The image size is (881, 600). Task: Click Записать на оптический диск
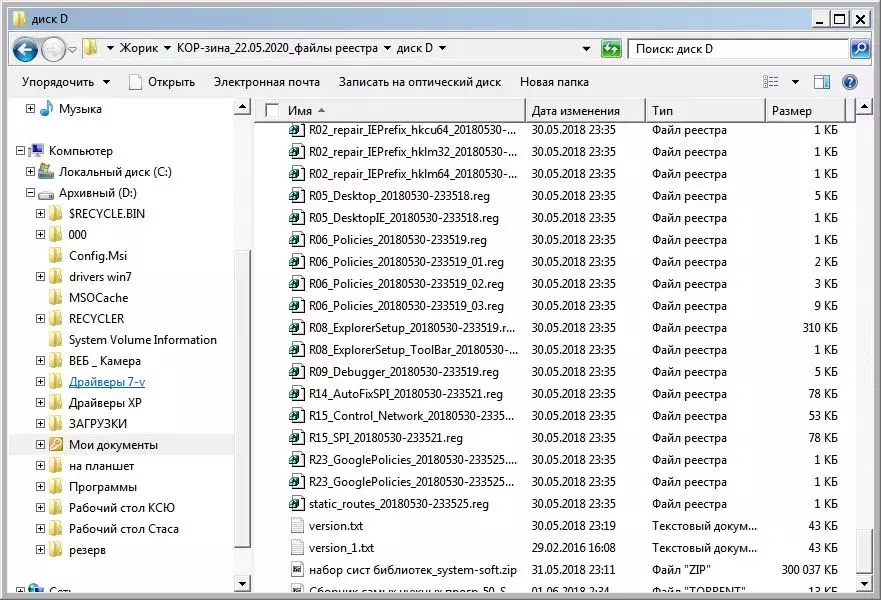click(420, 82)
